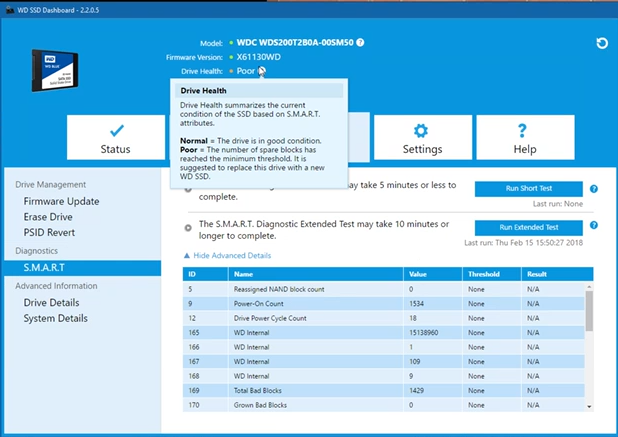Click the help icon beside Run Extended Test
This screenshot has width=618, height=437.
[x=594, y=225]
